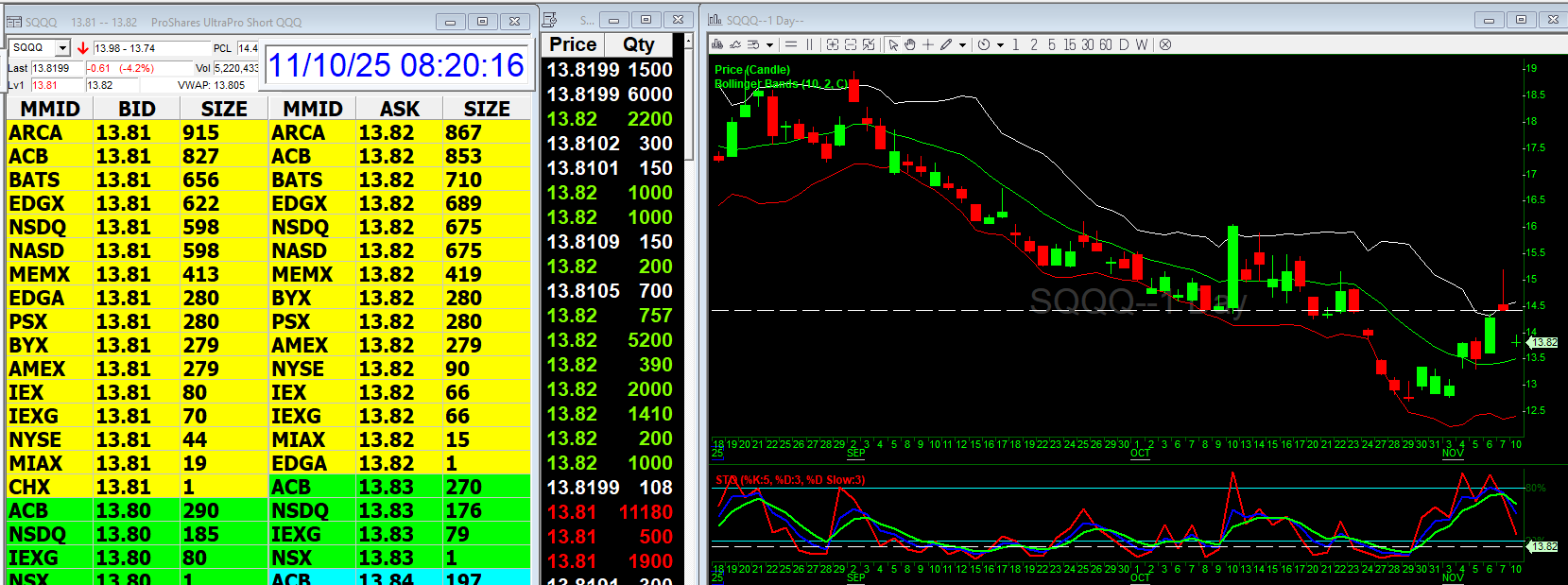
Task: Activate the crosshair plus tool
Action: pyautogui.click(x=928, y=44)
